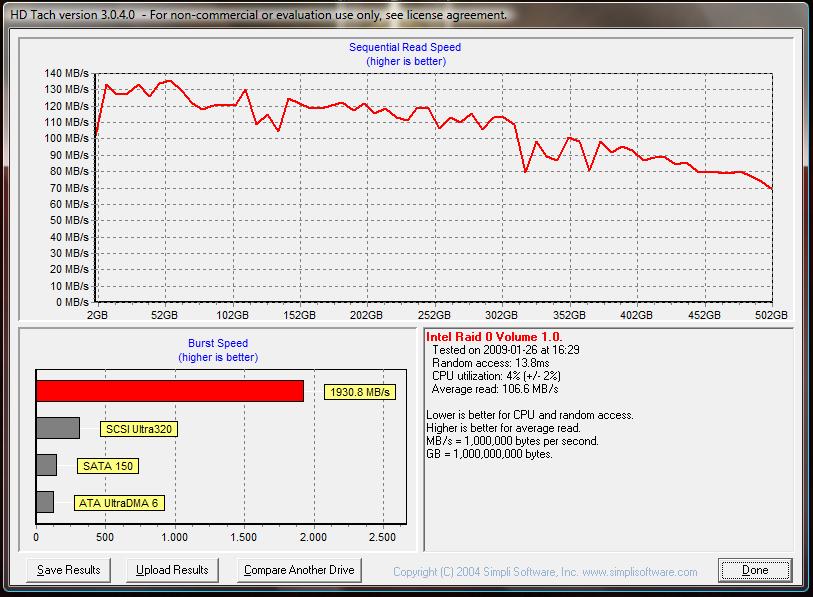The height and width of the screenshot is (597, 813).
Task: Click the www.simplisoftware.com copyright text
Action: point(545,572)
